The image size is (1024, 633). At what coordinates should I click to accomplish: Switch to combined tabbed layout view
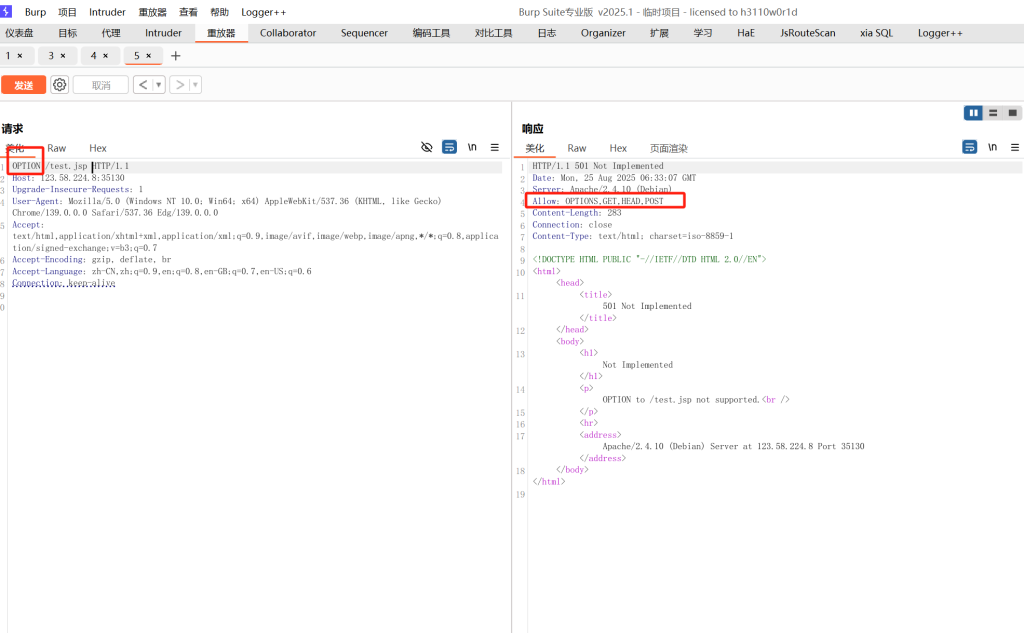tap(1012, 113)
